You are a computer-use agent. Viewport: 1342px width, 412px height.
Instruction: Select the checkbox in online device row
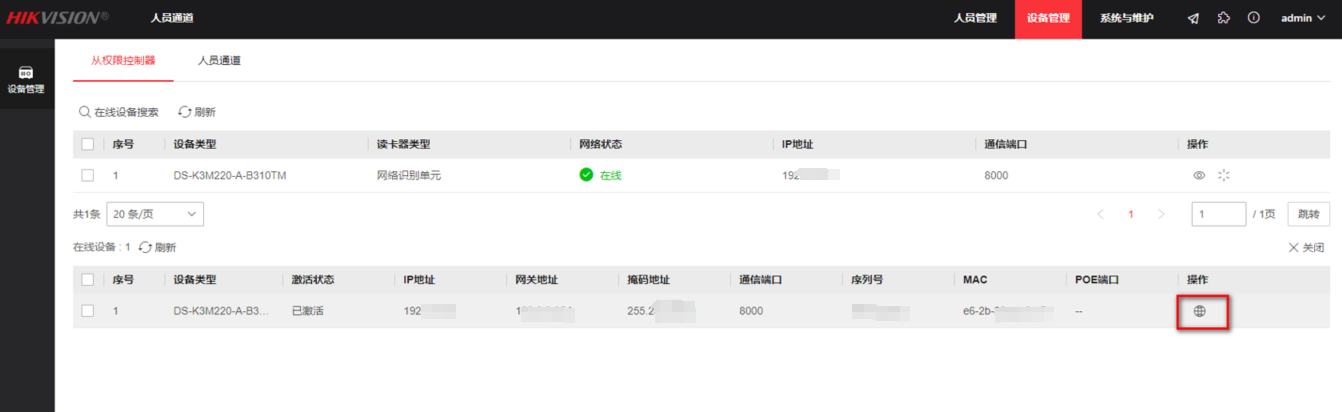[88, 311]
